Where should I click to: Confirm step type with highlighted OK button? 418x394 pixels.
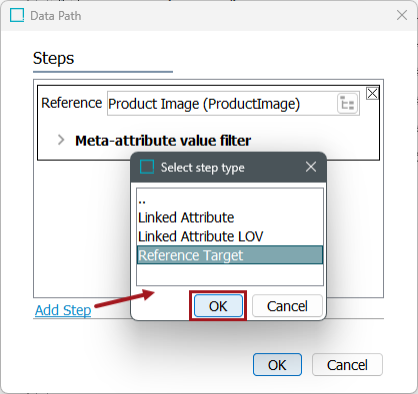point(218,306)
